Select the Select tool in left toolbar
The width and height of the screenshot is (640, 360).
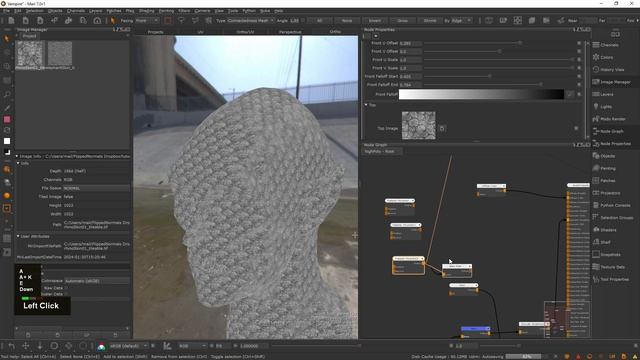7,38
